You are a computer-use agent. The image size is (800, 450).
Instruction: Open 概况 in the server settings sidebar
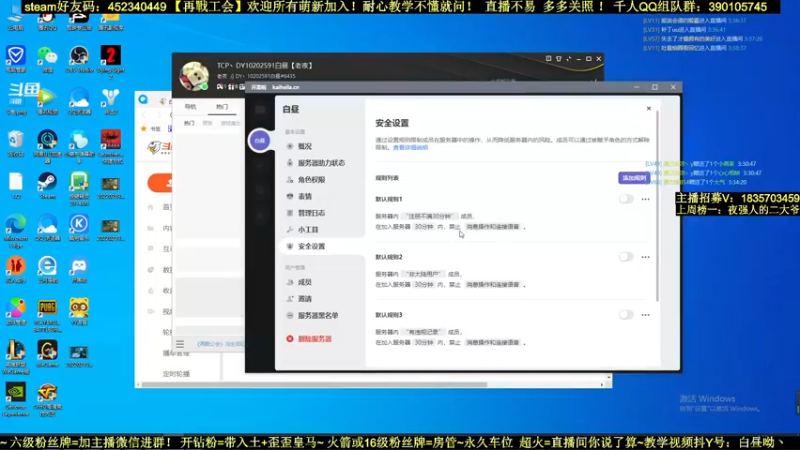point(305,146)
